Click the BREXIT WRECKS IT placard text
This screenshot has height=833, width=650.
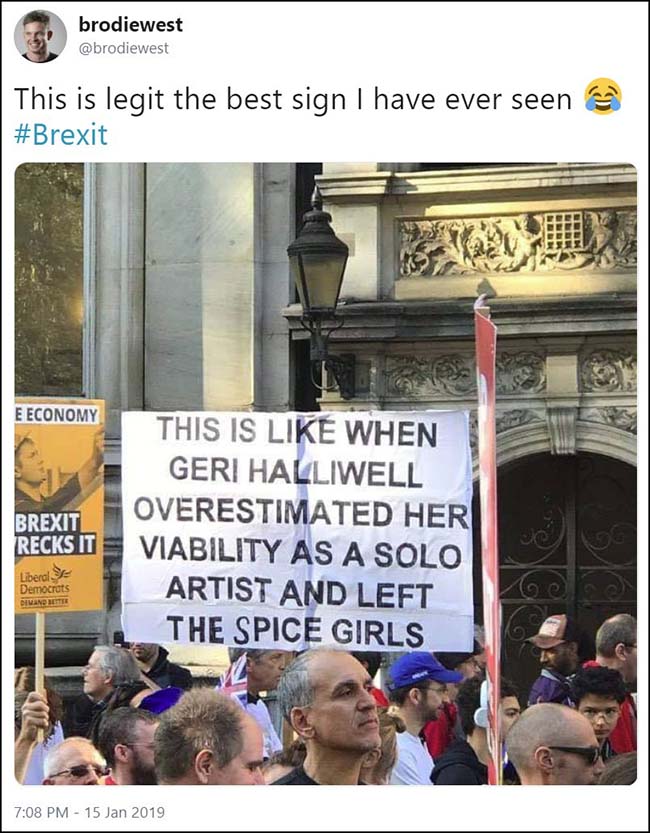pyautogui.click(x=55, y=534)
